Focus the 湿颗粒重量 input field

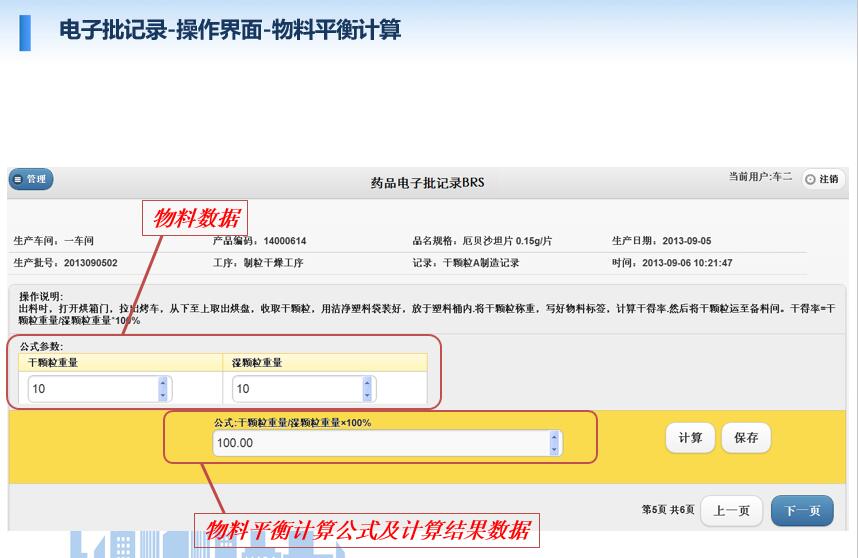(295, 389)
